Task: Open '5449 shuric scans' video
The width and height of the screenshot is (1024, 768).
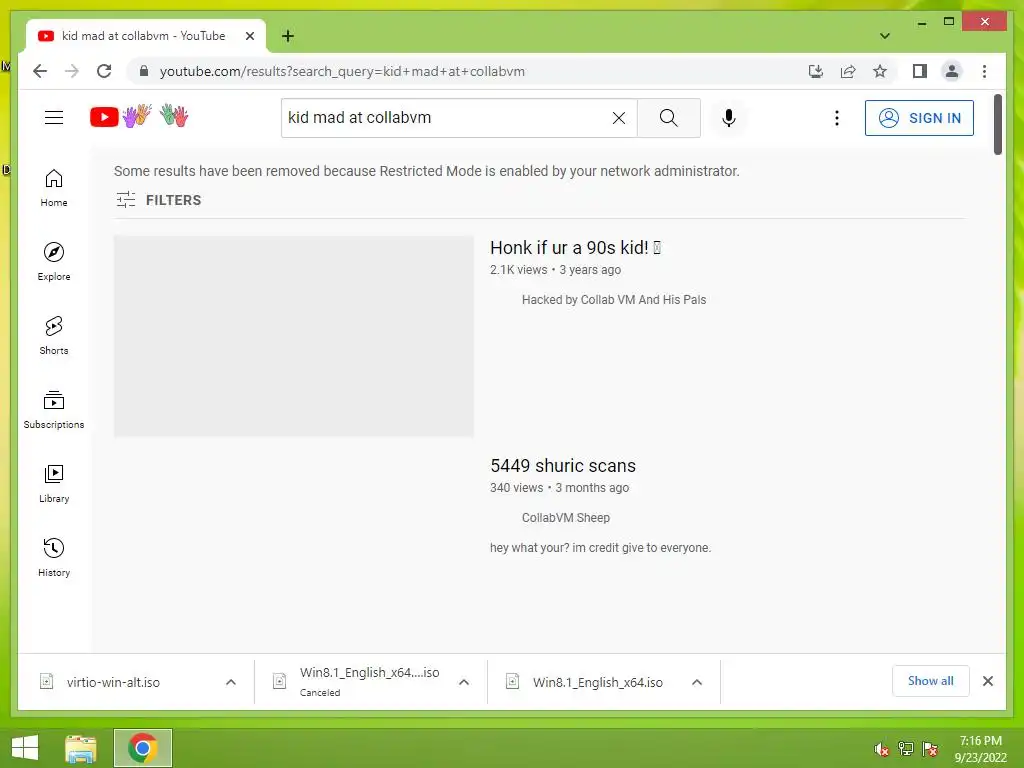Action: click(562, 466)
